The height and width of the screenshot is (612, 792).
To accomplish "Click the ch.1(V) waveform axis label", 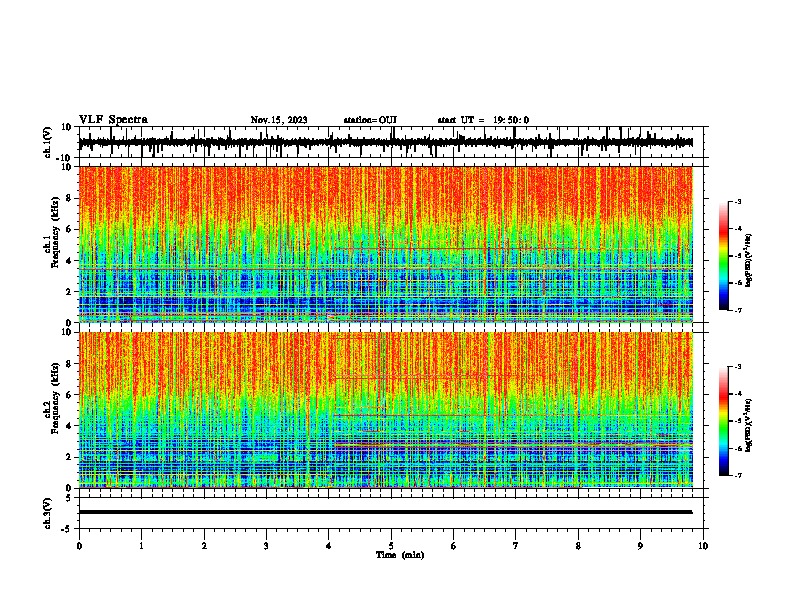I will pos(48,142).
